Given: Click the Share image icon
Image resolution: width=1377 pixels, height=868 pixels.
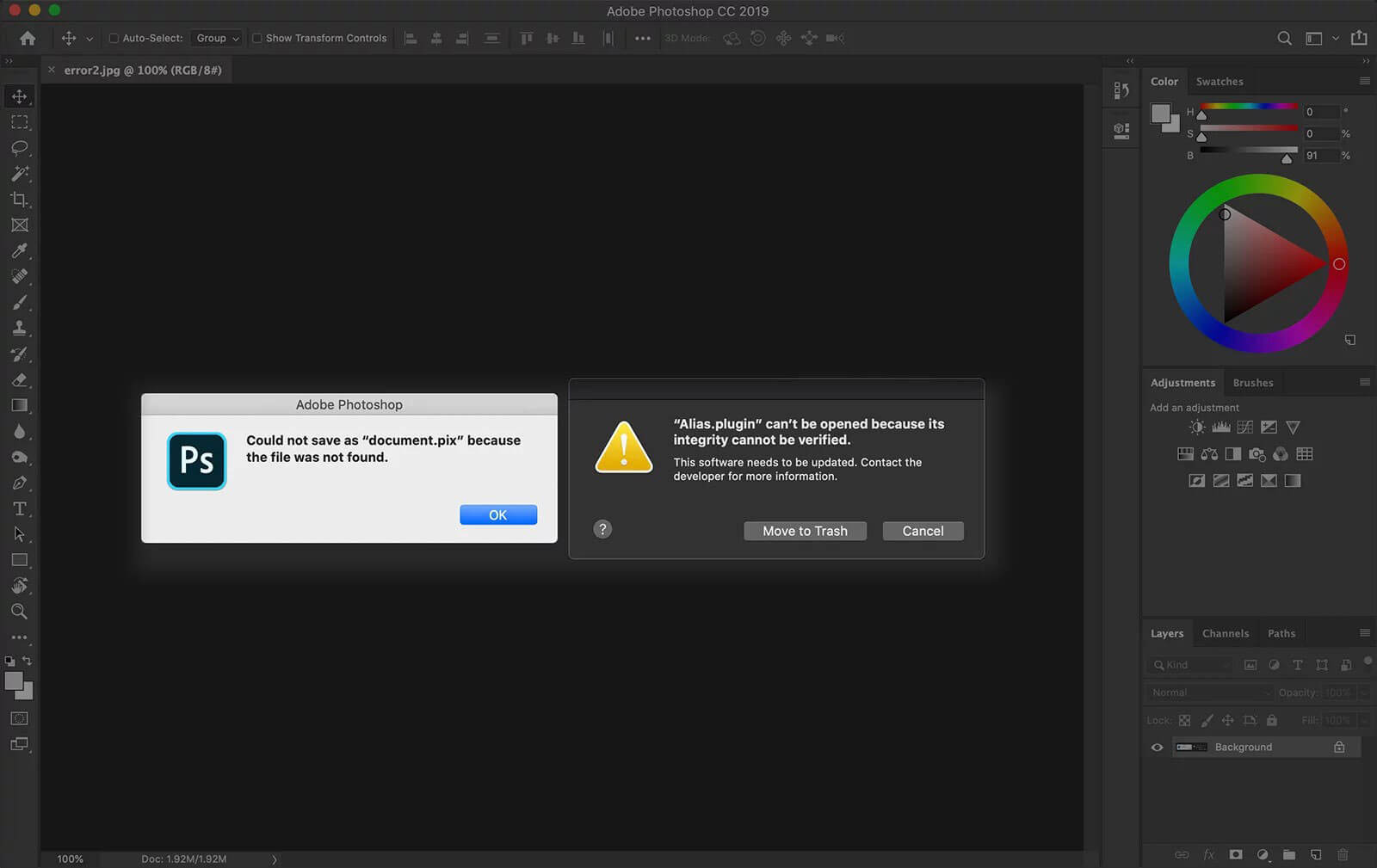Looking at the screenshot, I should 1359,38.
